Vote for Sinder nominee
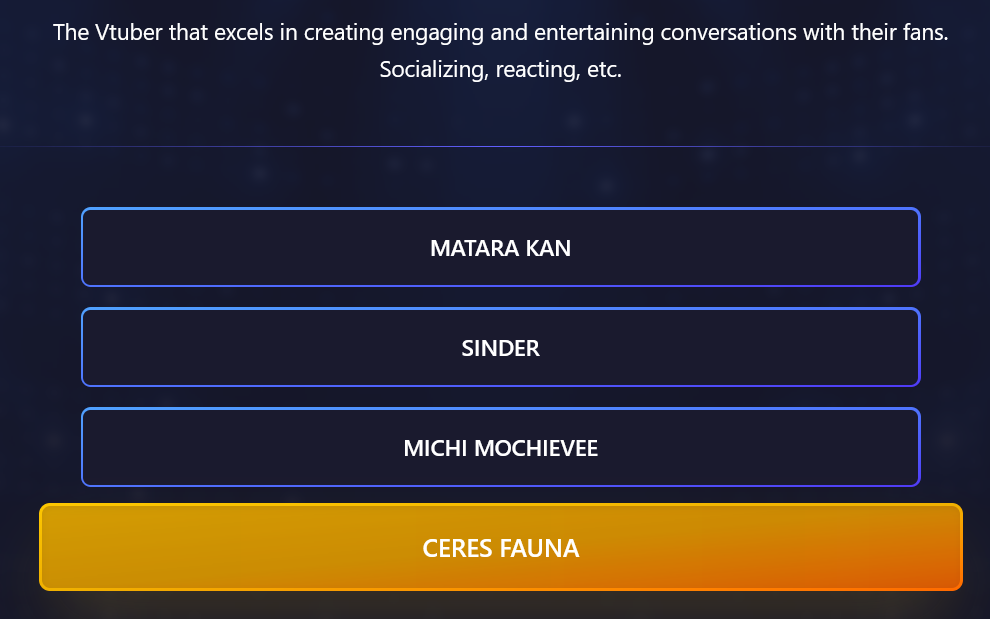The width and height of the screenshot is (990, 619). coord(500,347)
